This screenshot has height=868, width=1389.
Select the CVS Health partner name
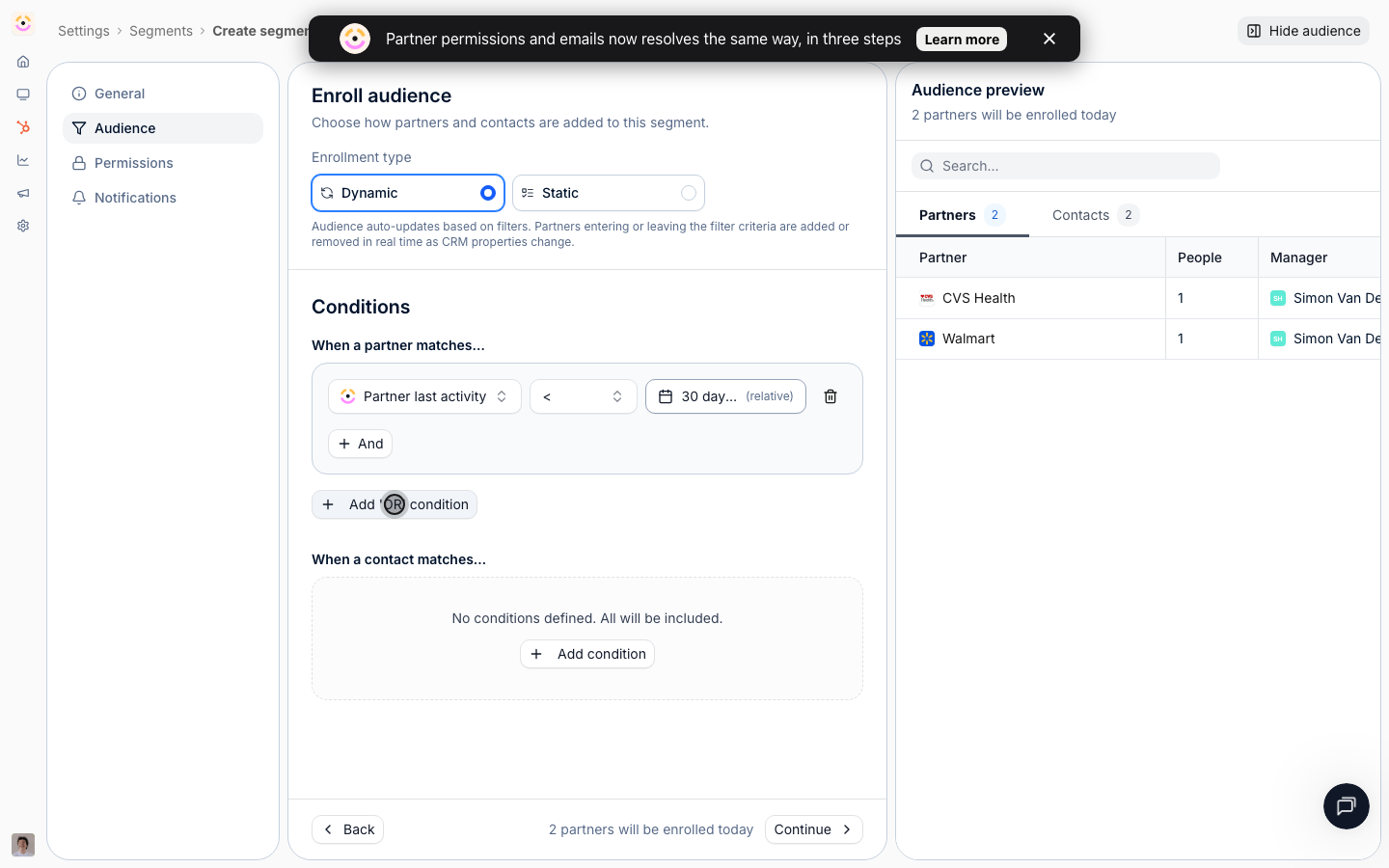point(978,298)
